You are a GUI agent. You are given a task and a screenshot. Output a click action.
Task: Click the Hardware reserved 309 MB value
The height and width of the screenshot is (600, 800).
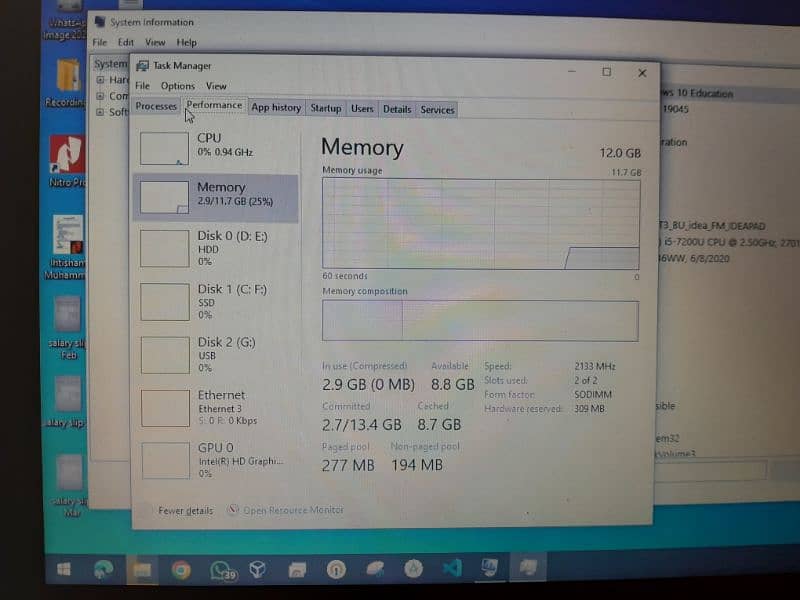tap(589, 409)
